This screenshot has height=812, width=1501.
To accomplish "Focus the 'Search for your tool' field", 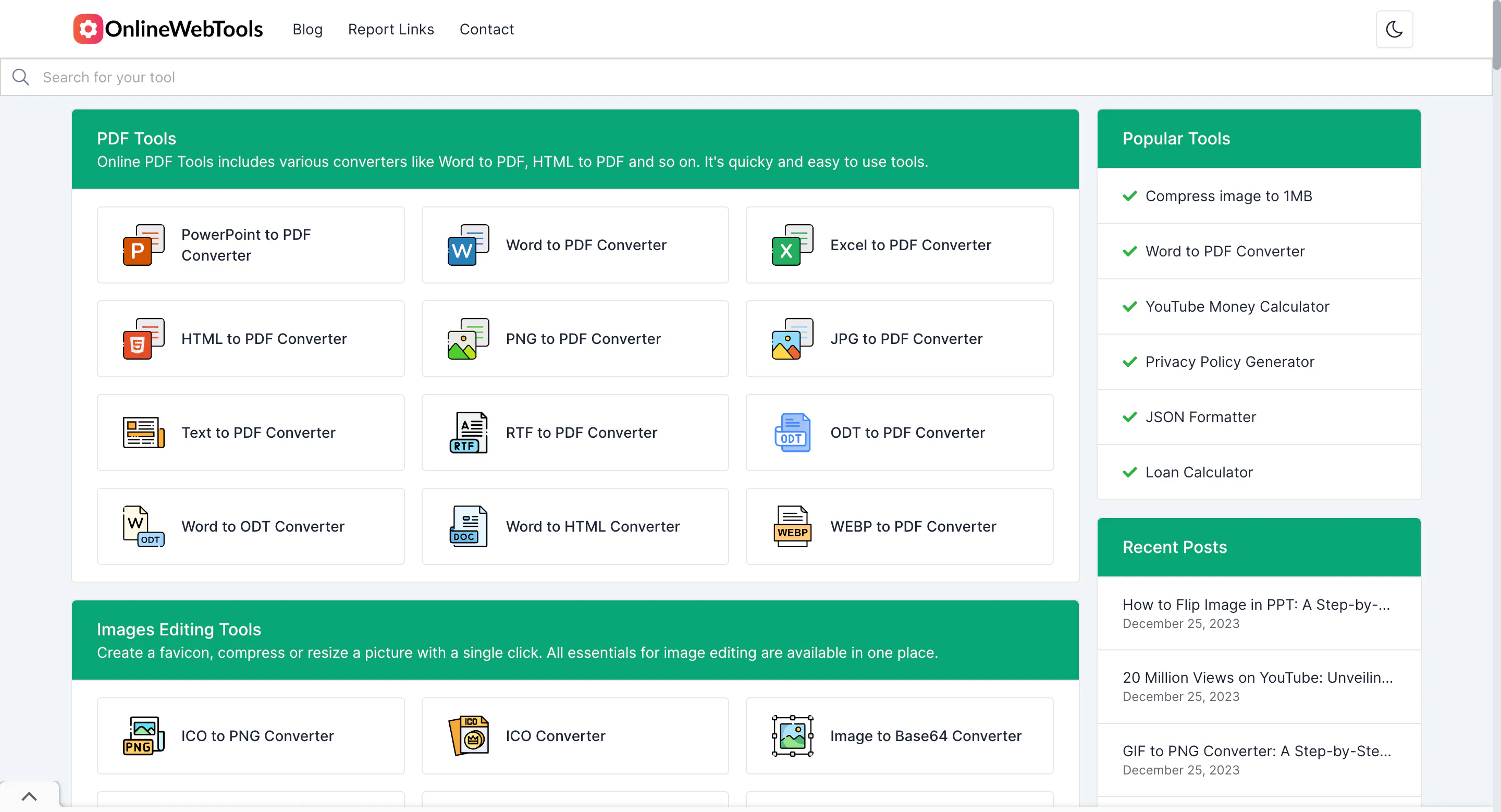I will (746, 78).
